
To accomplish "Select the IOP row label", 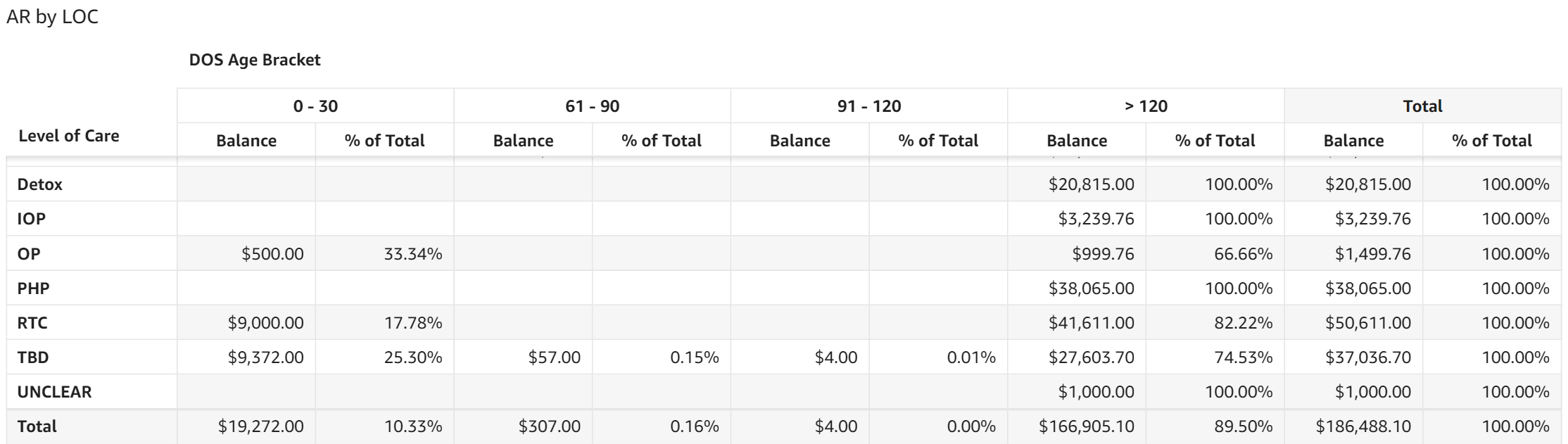I will point(32,219).
